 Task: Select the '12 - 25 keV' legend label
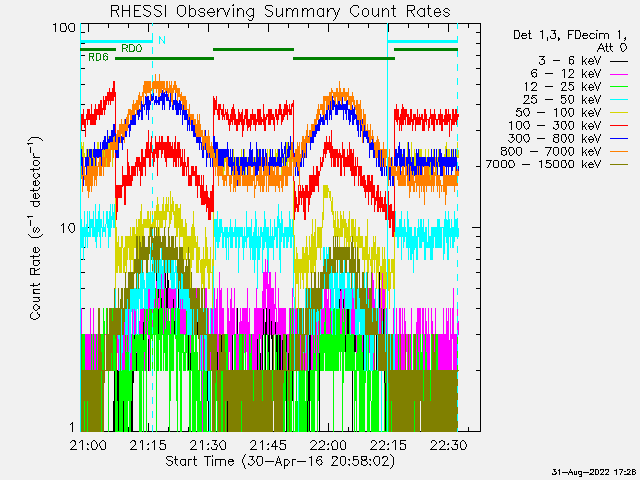coord(562,87)
